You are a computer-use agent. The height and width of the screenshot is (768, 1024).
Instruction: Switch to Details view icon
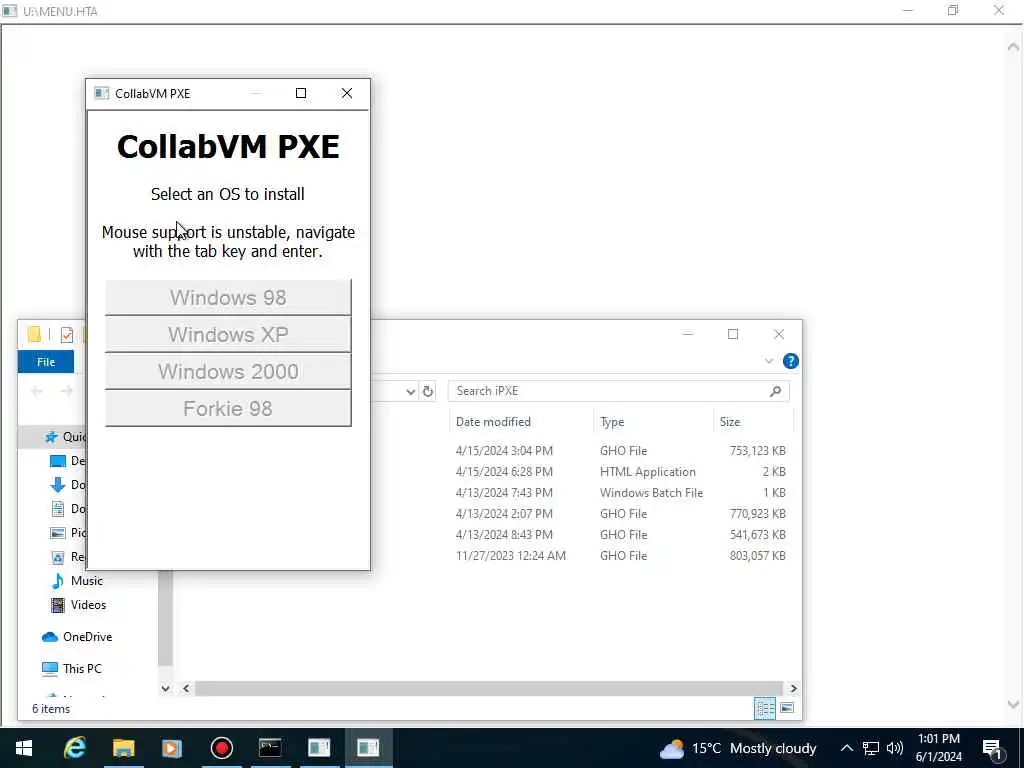(x=765, y=709)
